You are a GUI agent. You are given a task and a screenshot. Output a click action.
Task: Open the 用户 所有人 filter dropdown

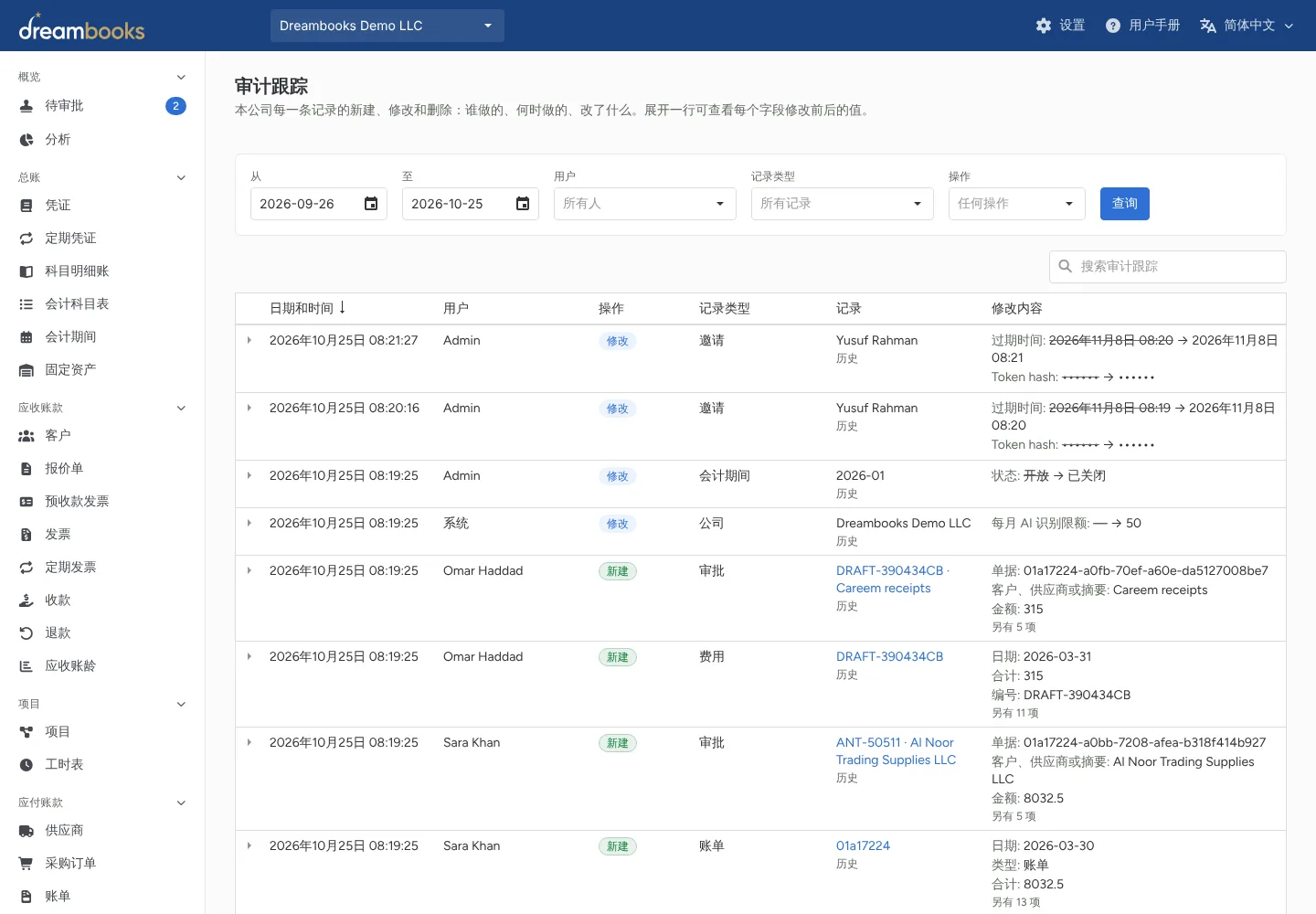coord(645,204)
